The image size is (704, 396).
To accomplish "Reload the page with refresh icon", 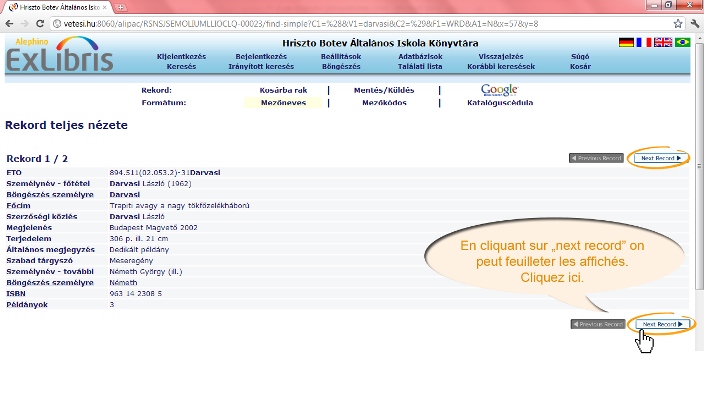I will coord(40,23).
